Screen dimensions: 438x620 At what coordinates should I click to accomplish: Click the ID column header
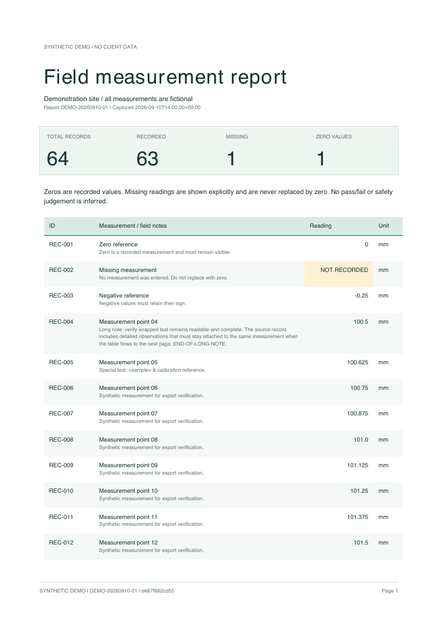[52, 226]
